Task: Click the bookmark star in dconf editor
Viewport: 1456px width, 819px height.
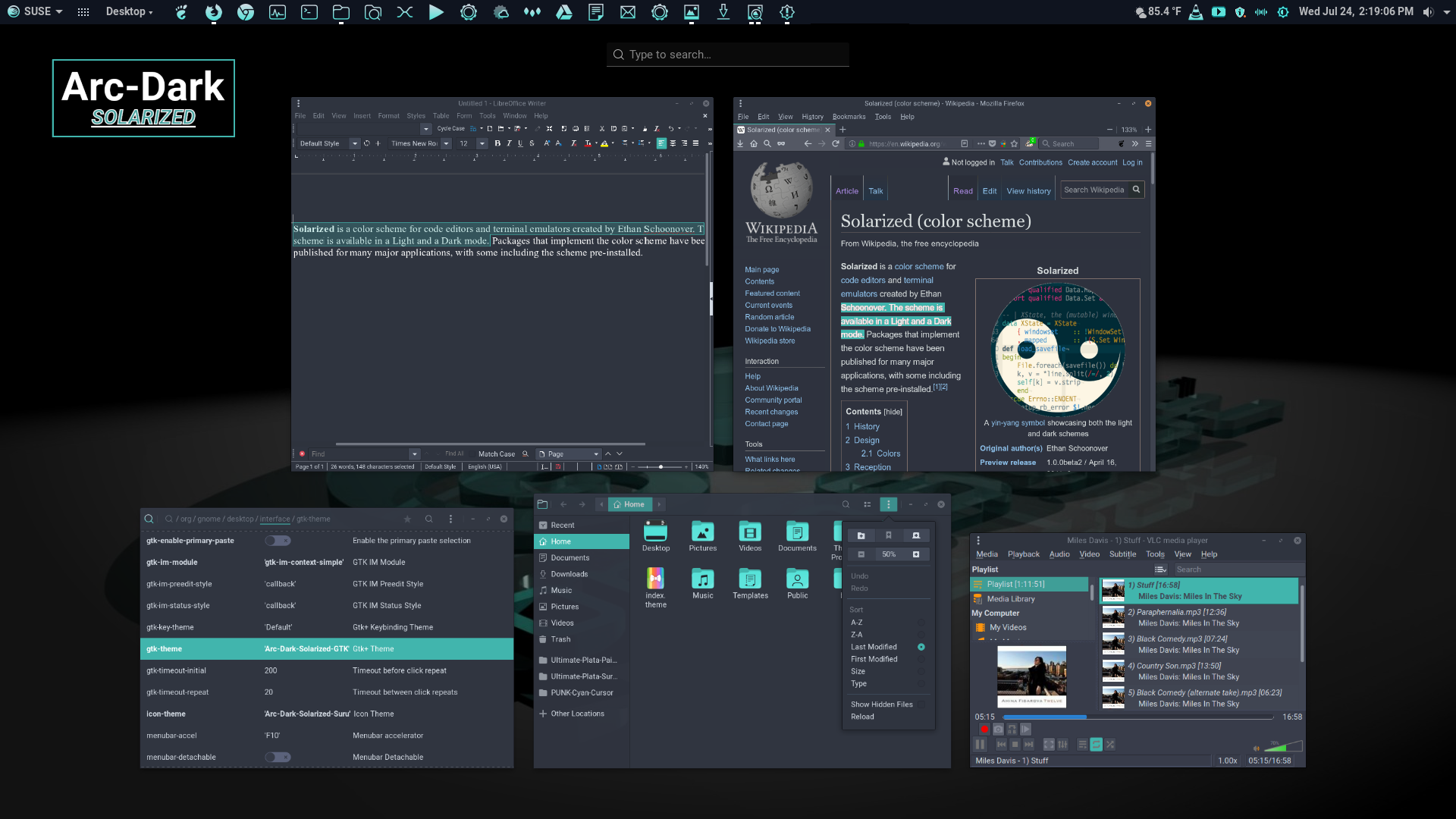Action: coord(407,519)
